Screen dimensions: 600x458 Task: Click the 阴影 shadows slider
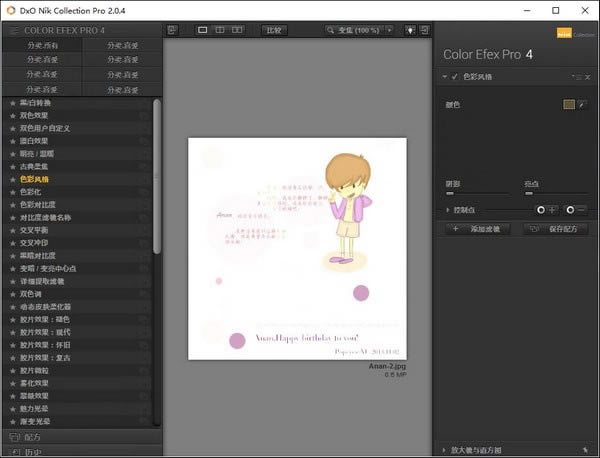click(477, 194)
